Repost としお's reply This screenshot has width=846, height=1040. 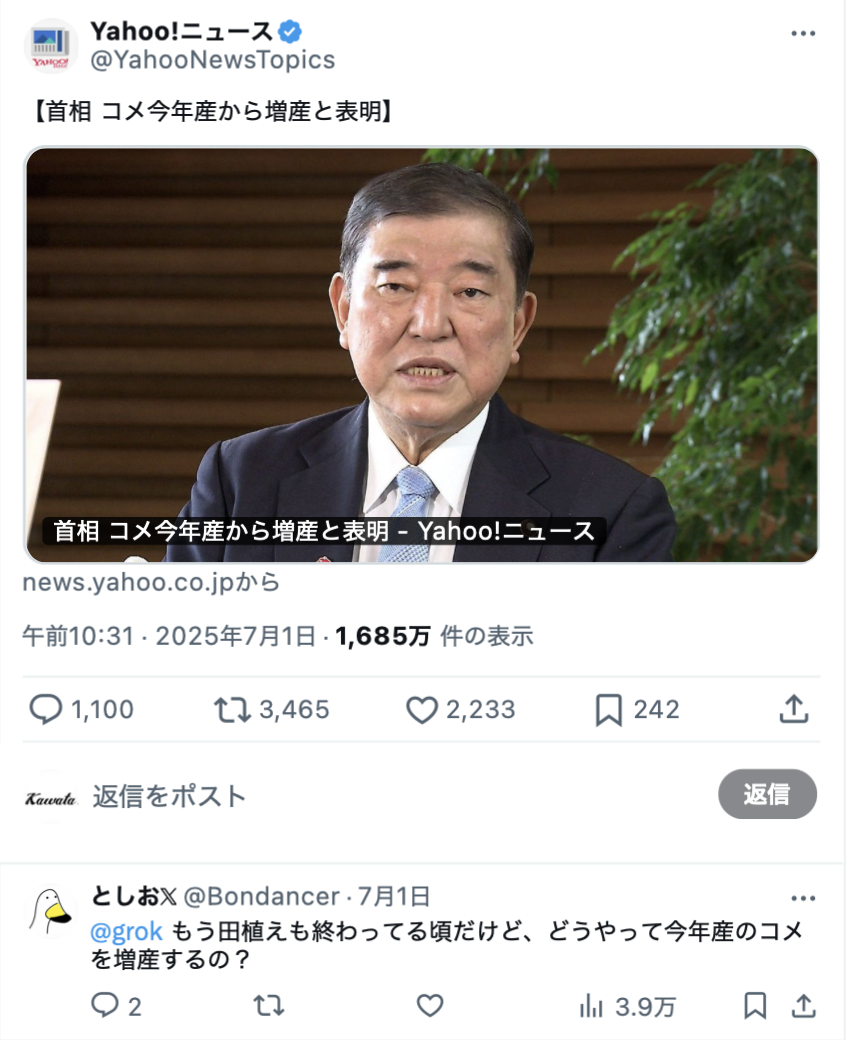(x=269, y=1006)
